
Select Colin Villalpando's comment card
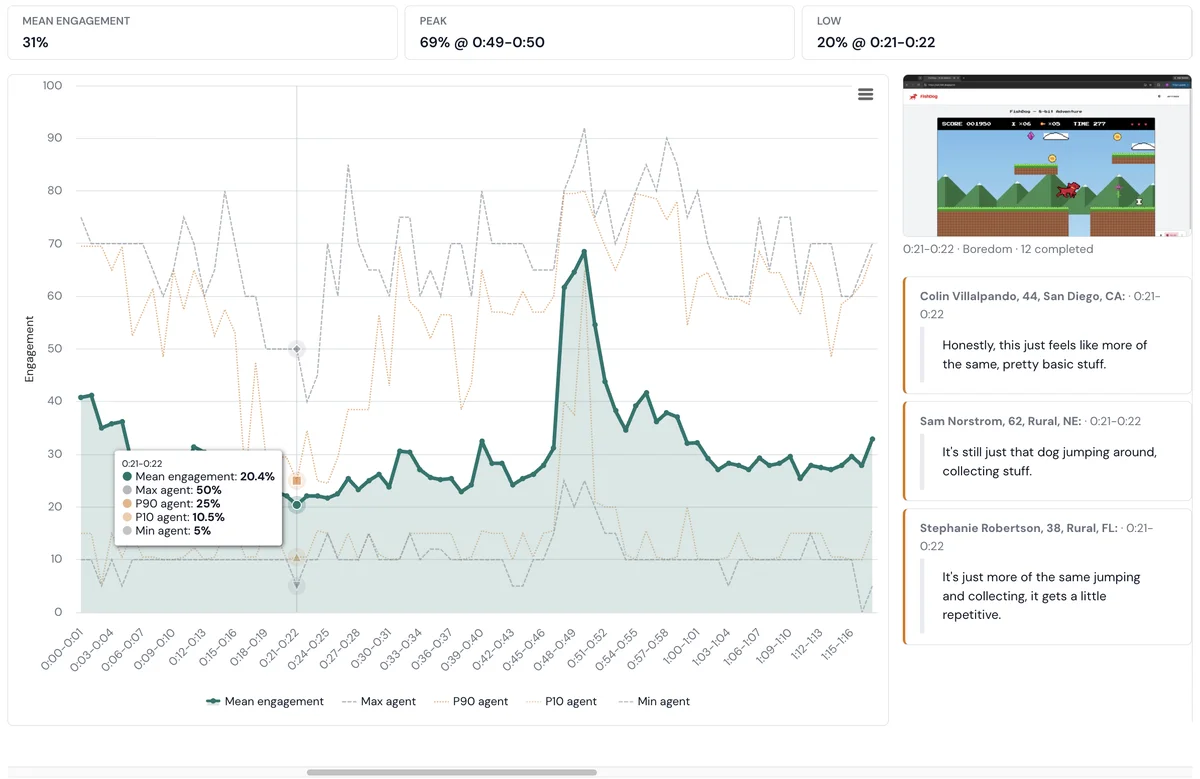click(x=1047, y=333)
